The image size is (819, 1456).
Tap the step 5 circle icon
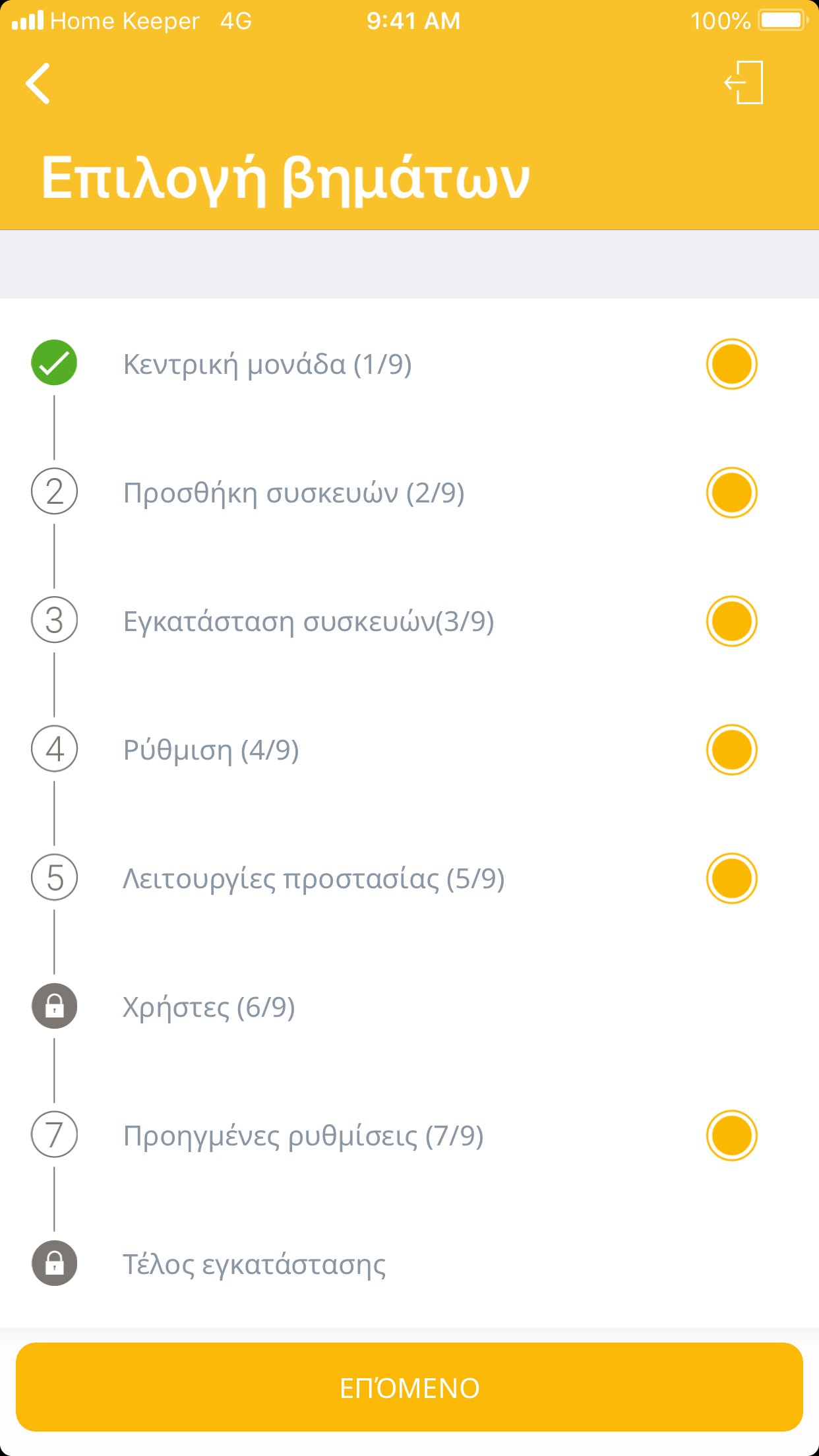pos(55,878)
